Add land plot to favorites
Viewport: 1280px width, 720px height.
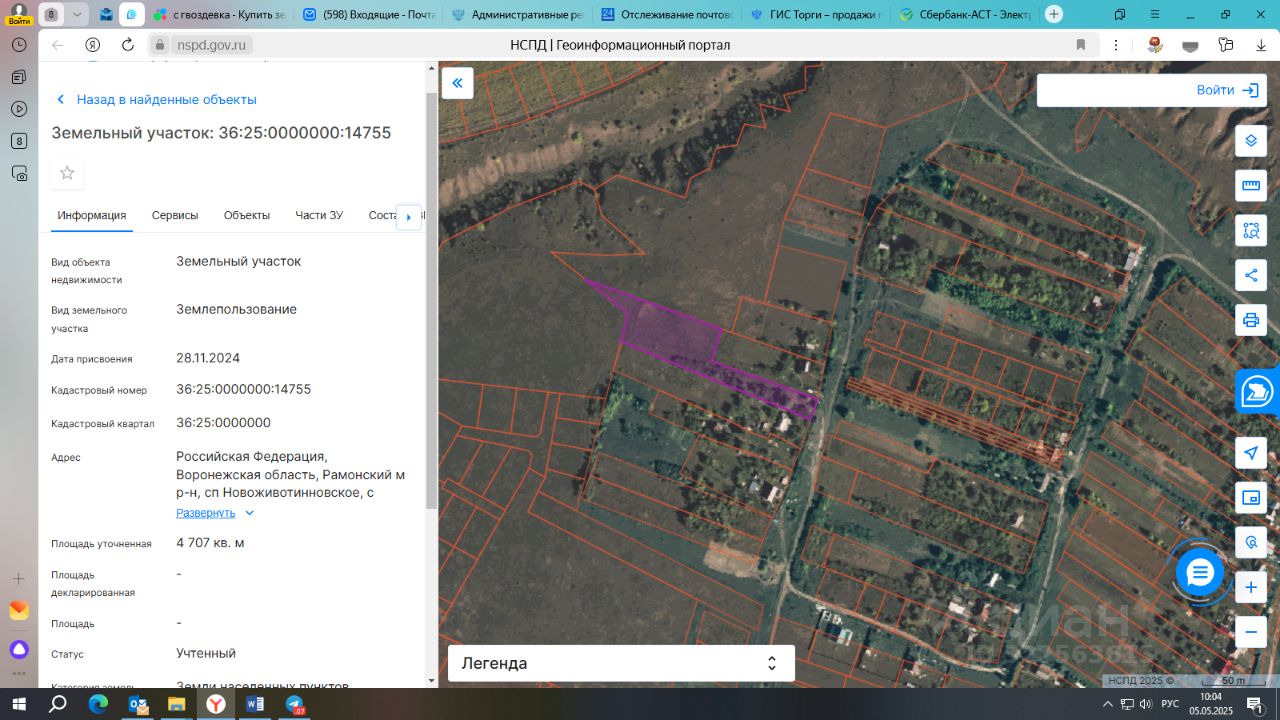click(67, 173)
